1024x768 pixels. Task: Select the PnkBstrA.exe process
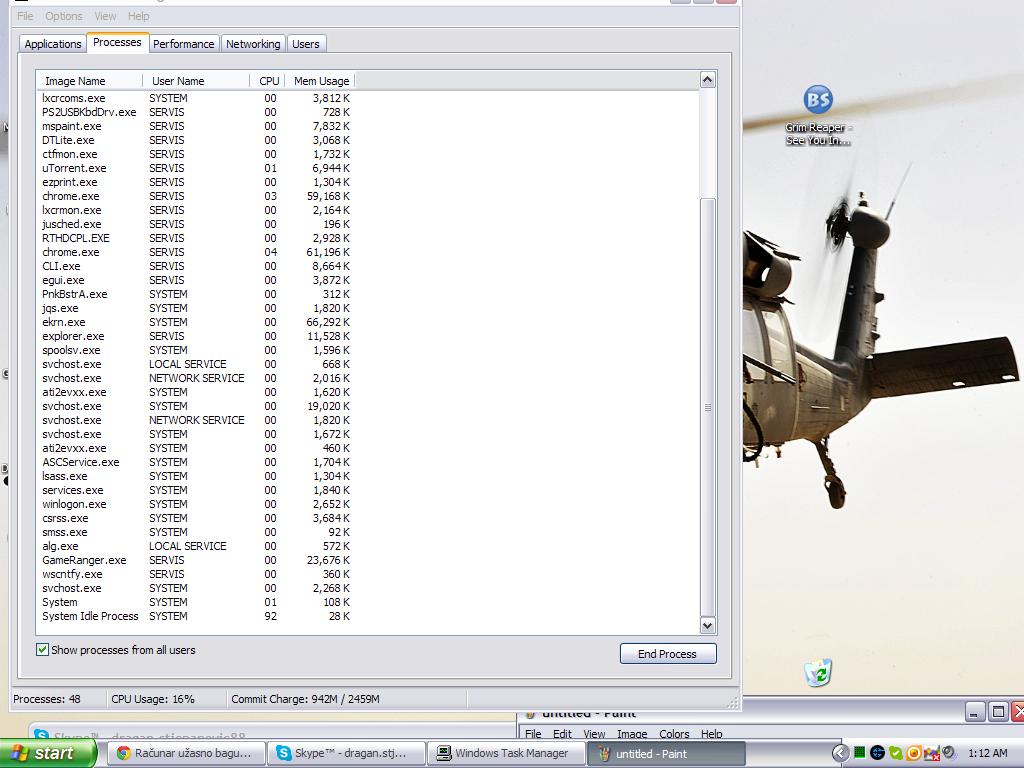point(196,294)
